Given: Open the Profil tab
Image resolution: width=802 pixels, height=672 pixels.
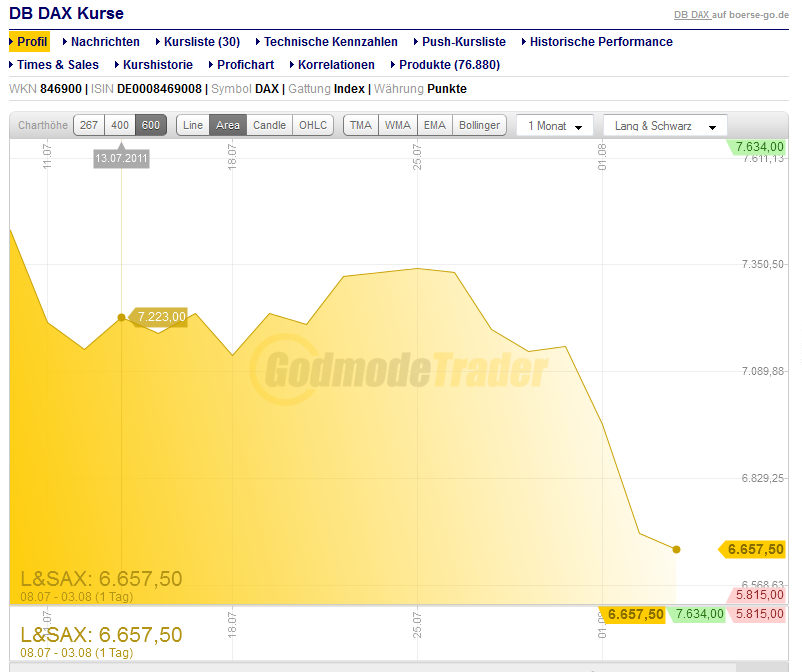Looking at the screenshot, I should point(29,42).
